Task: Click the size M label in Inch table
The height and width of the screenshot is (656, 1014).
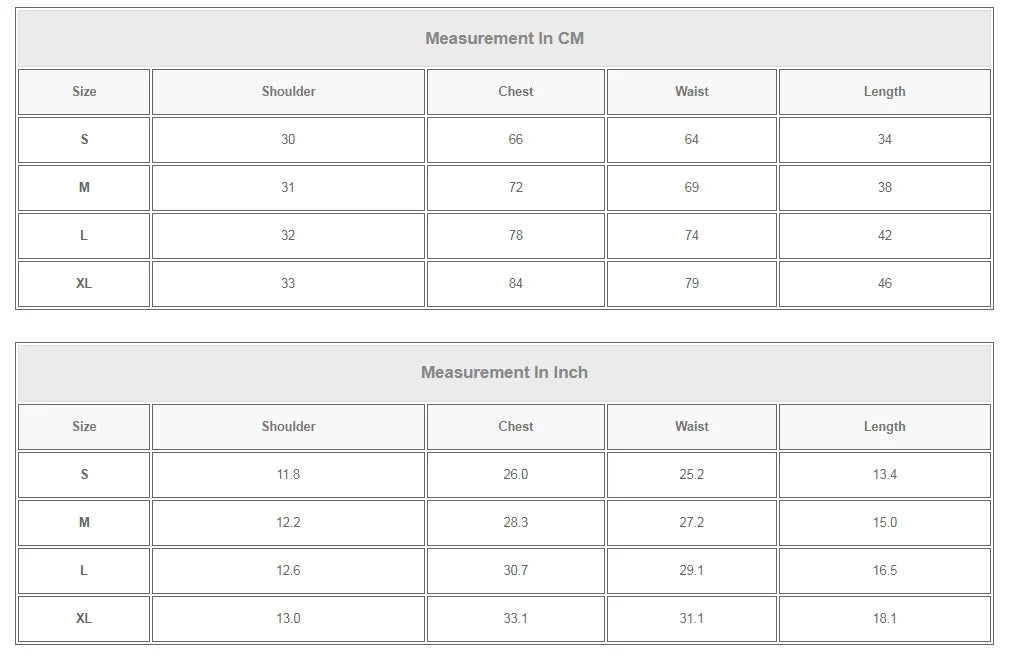Action: [84, 523]
